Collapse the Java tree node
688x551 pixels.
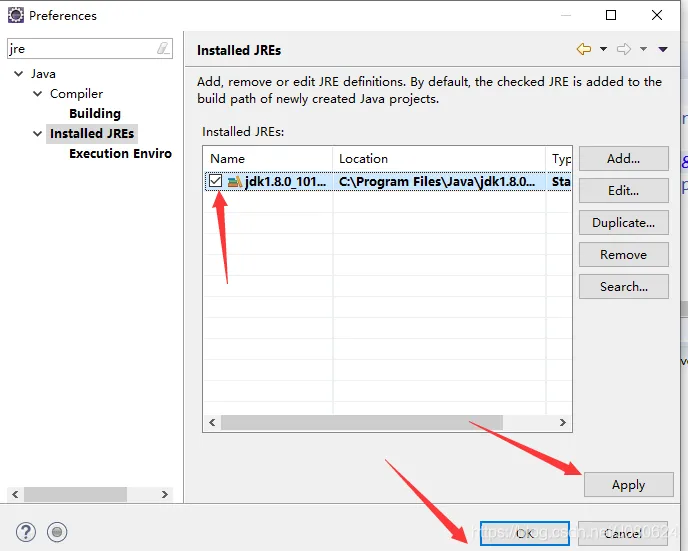18,74
